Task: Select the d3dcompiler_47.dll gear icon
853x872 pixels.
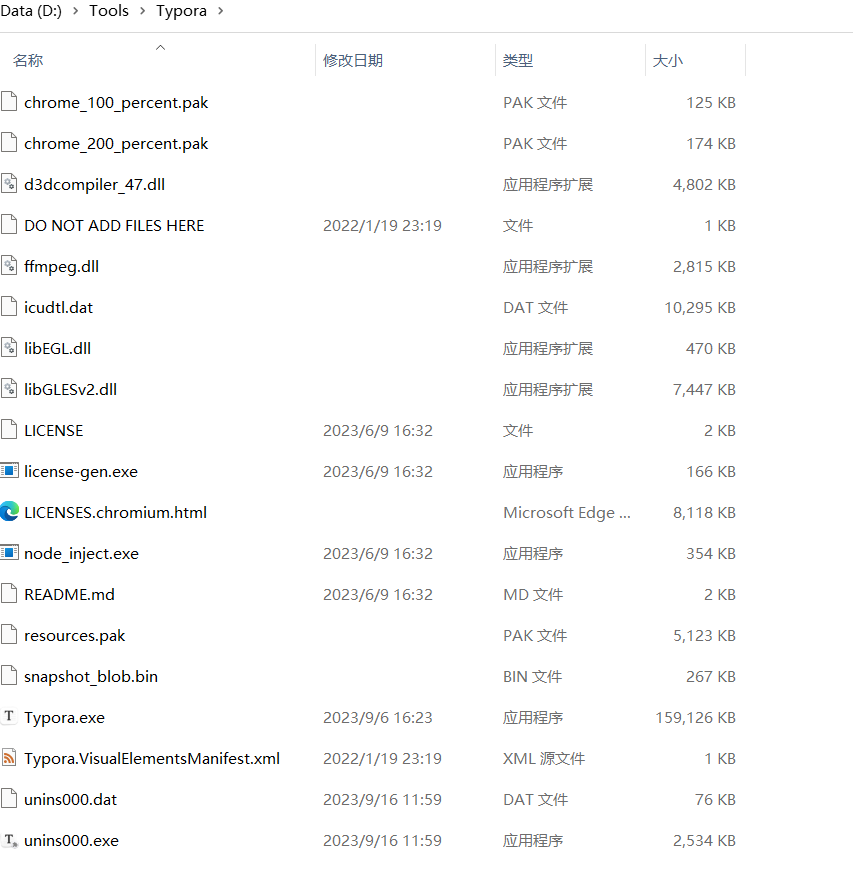Action: click(10, 184)
